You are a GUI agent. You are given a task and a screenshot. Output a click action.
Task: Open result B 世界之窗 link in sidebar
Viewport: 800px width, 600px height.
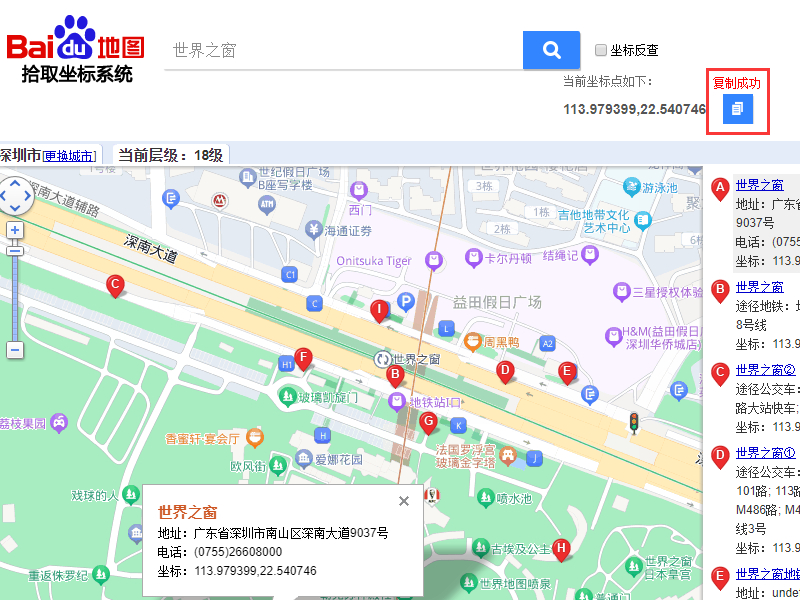[759, 287]
